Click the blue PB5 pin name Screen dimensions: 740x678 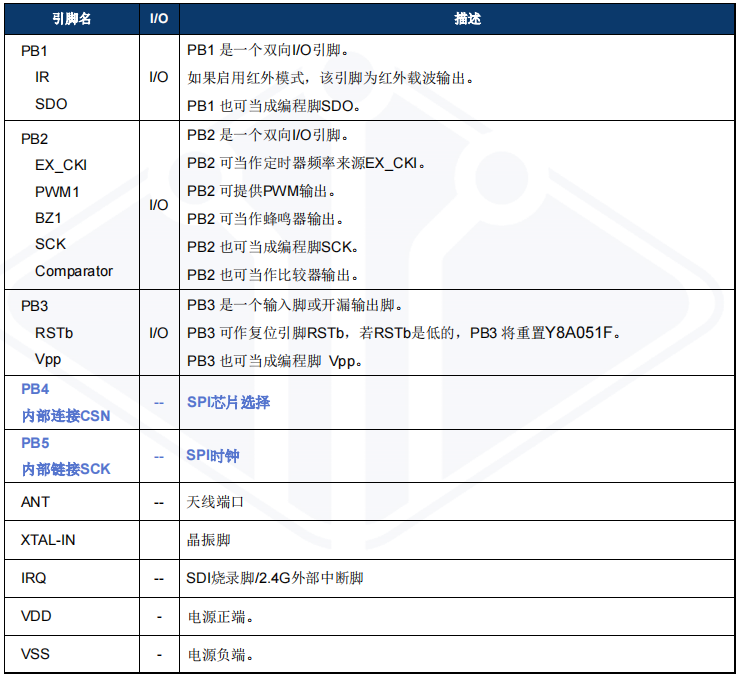(35, 442)
